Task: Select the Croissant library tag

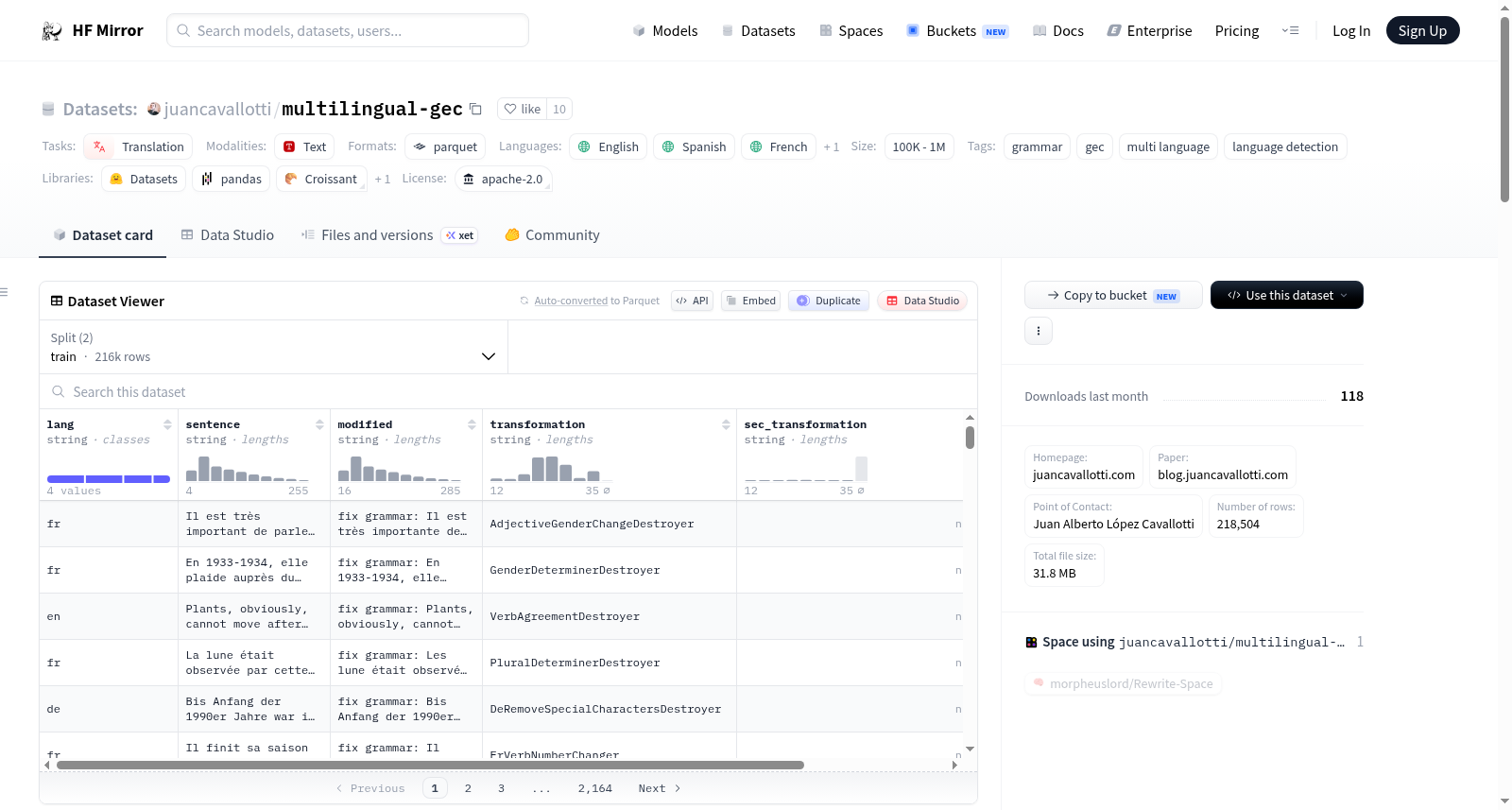Action: (321, 179)
